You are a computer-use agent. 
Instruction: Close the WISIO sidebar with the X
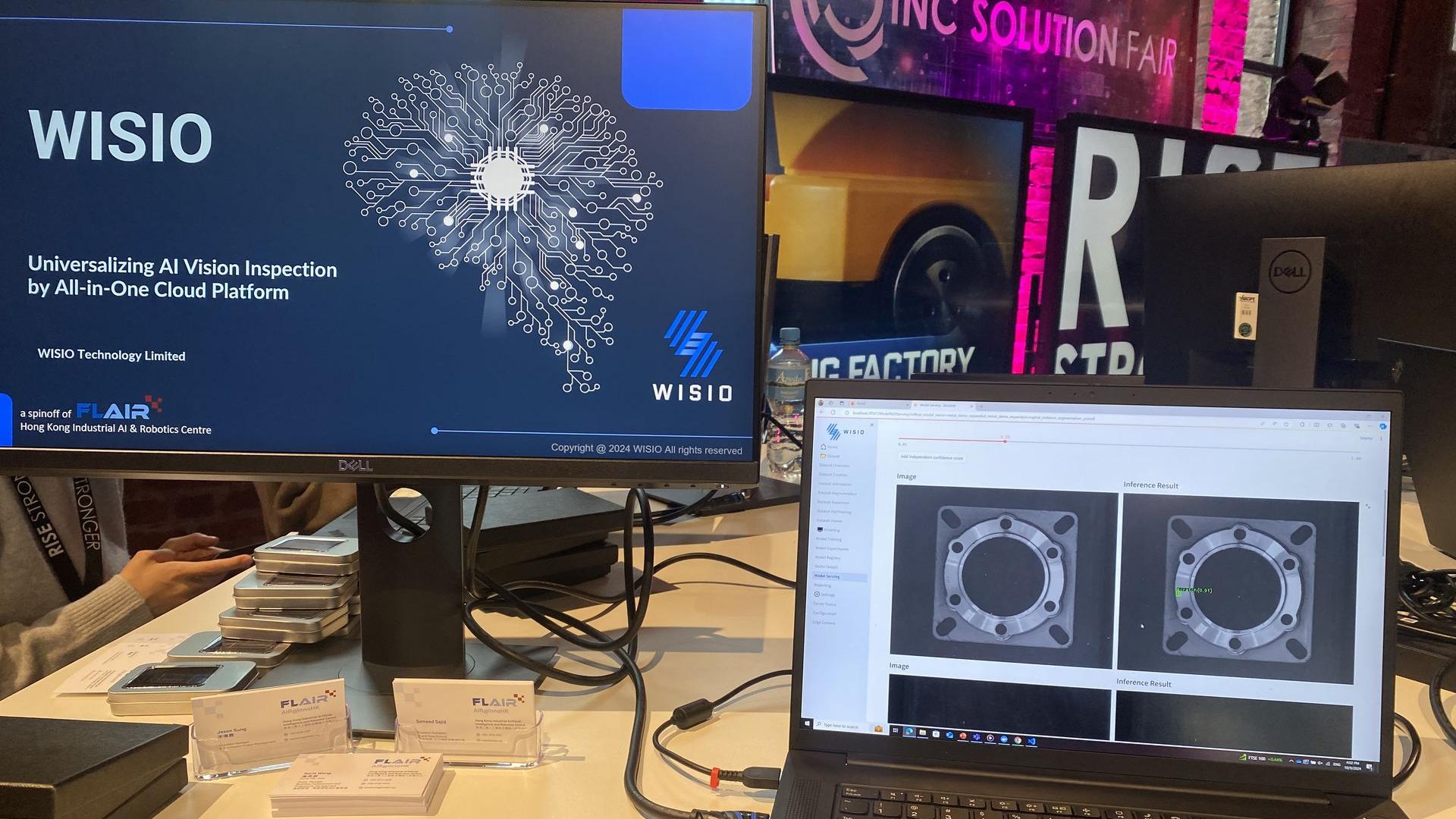pos(872,425)
